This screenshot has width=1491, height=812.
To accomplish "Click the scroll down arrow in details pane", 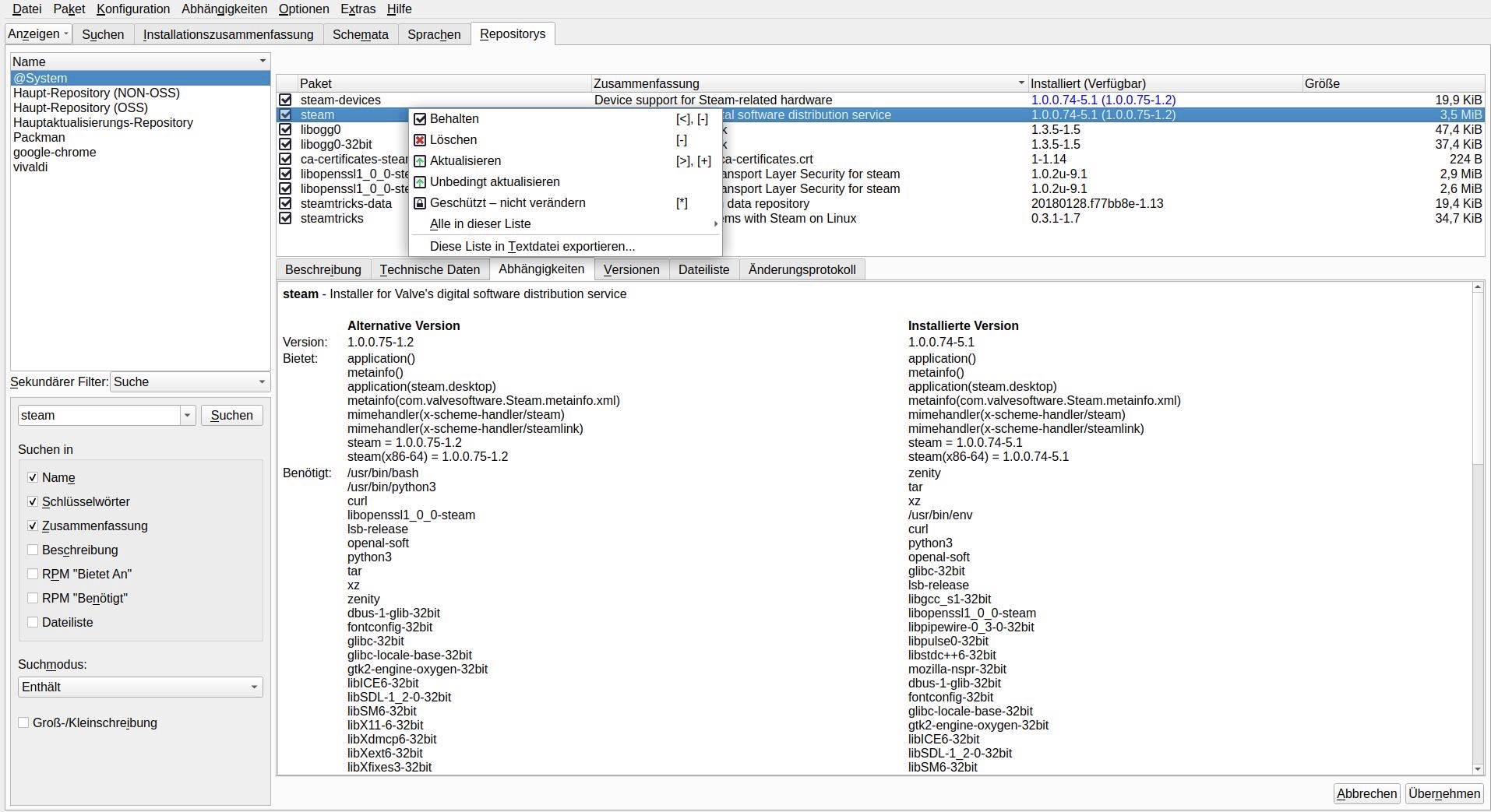I will (x=1478, y=769).
